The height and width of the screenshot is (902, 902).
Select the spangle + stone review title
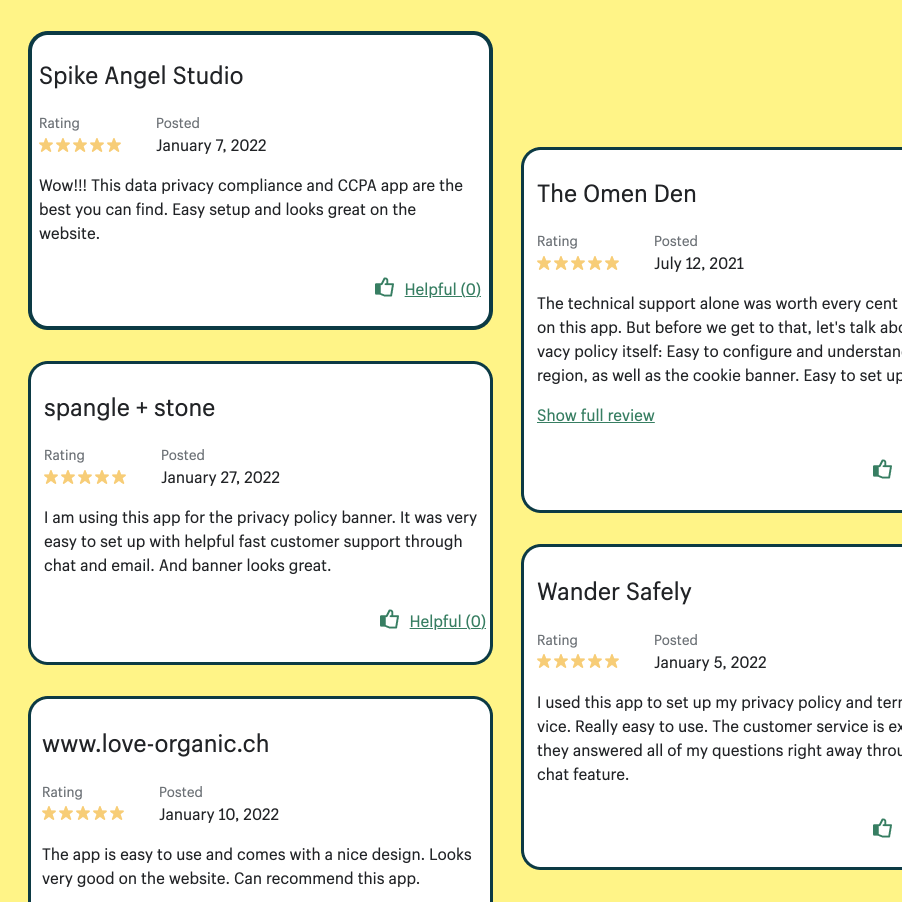pos(129,408)
